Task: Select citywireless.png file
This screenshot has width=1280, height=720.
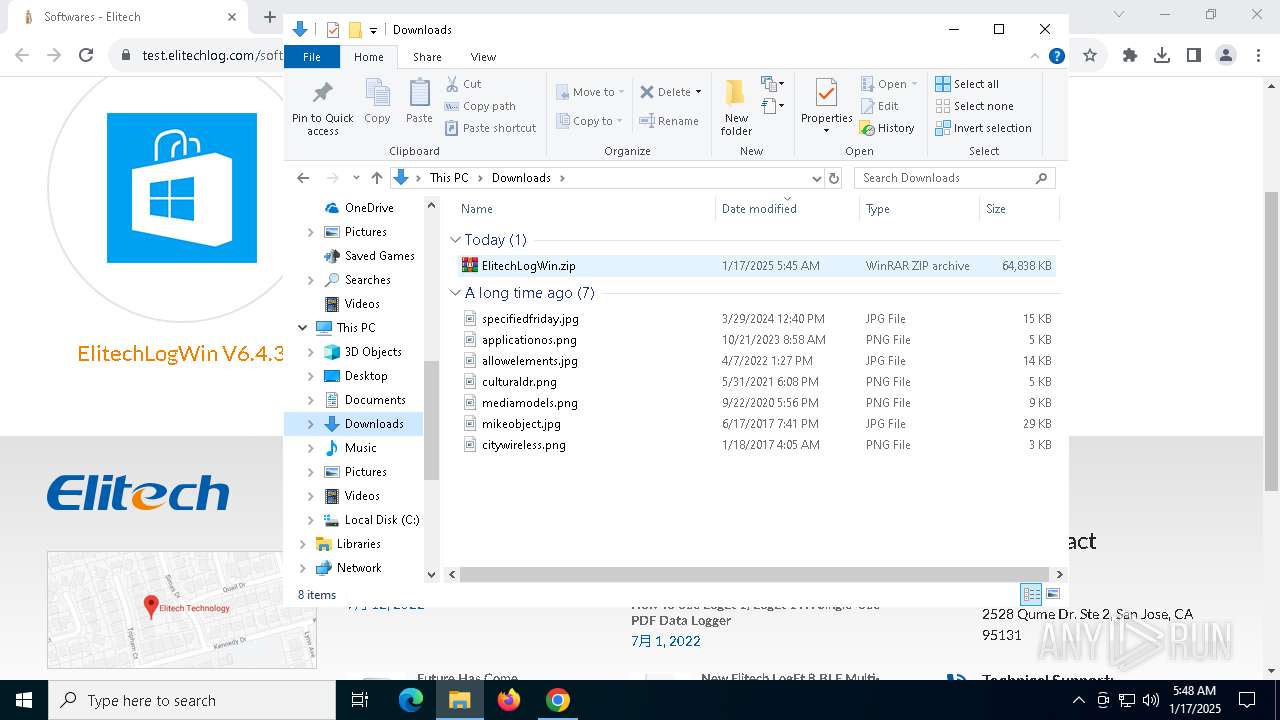Action: click(x=756, y=445)
